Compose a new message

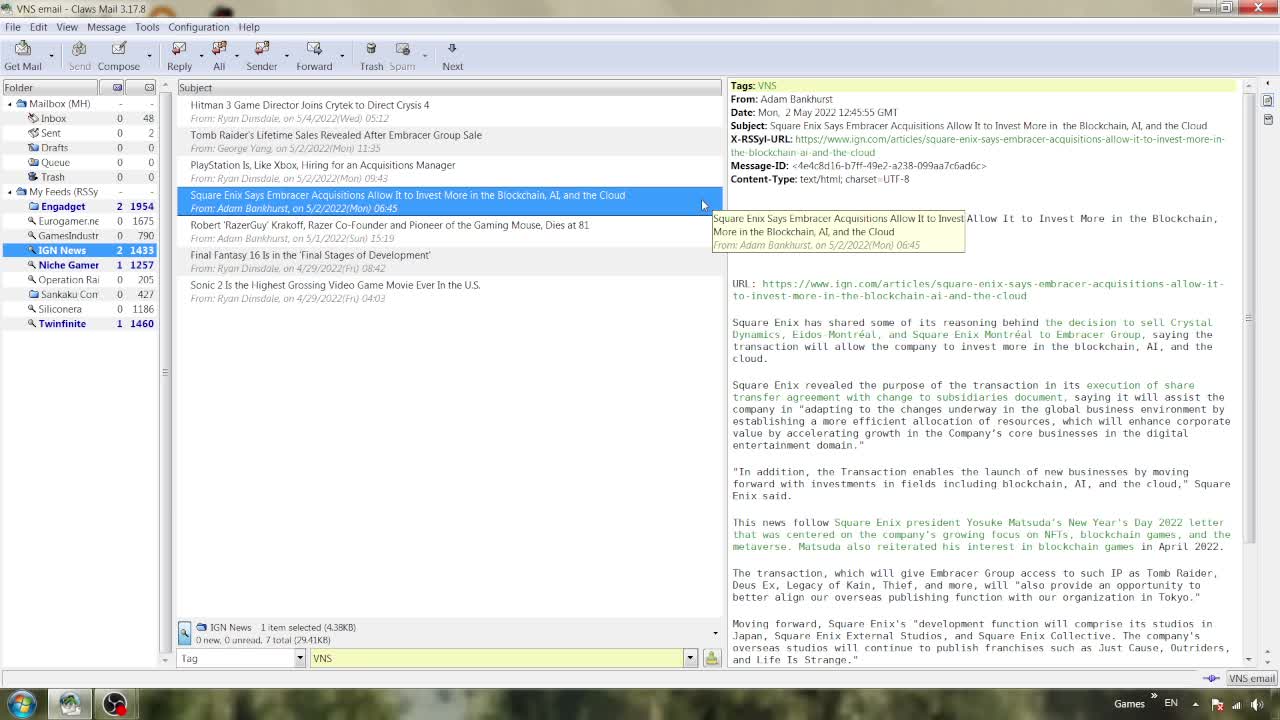tap(118, 56)
